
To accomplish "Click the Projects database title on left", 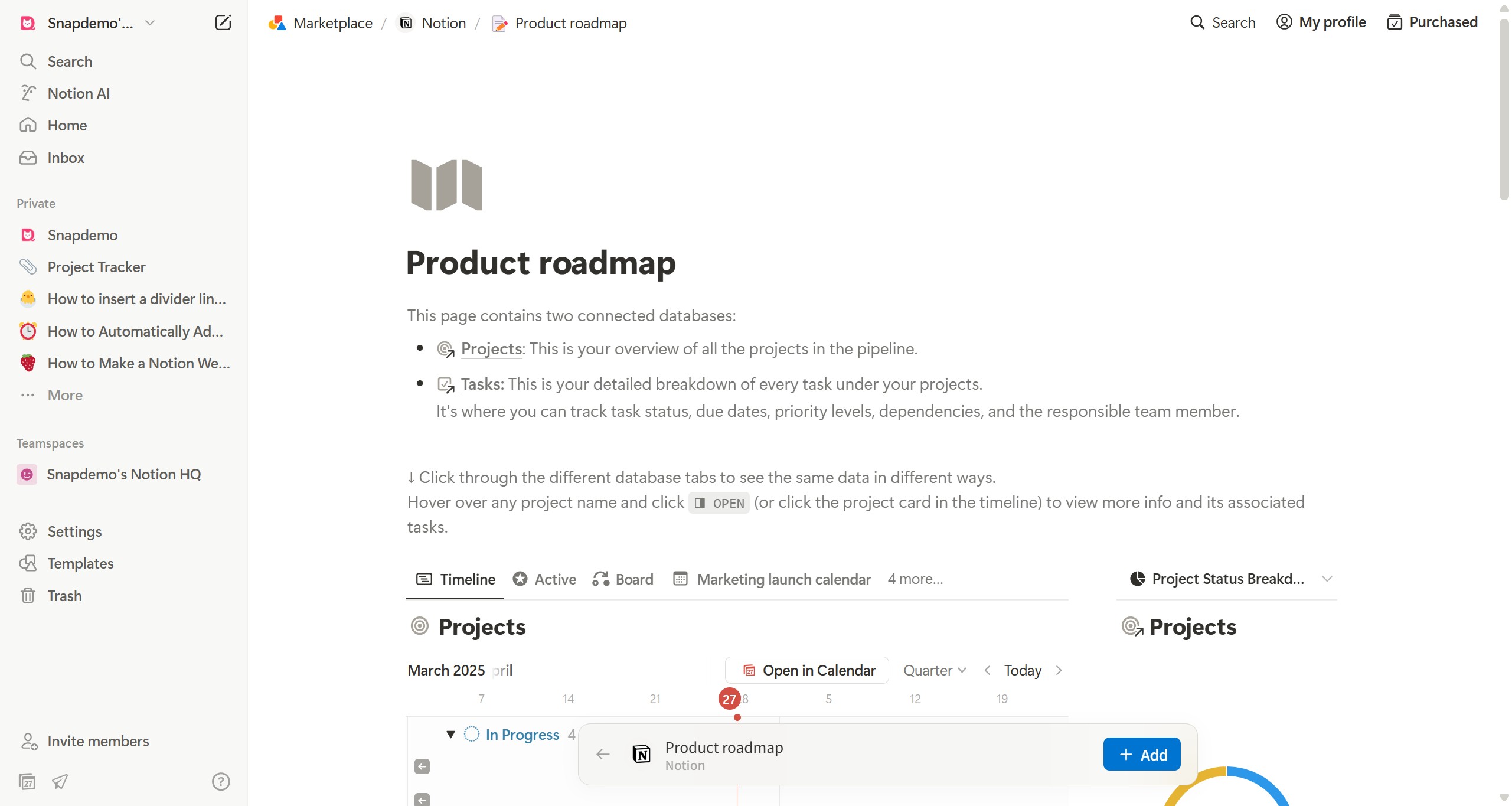I will pos(482,626).
